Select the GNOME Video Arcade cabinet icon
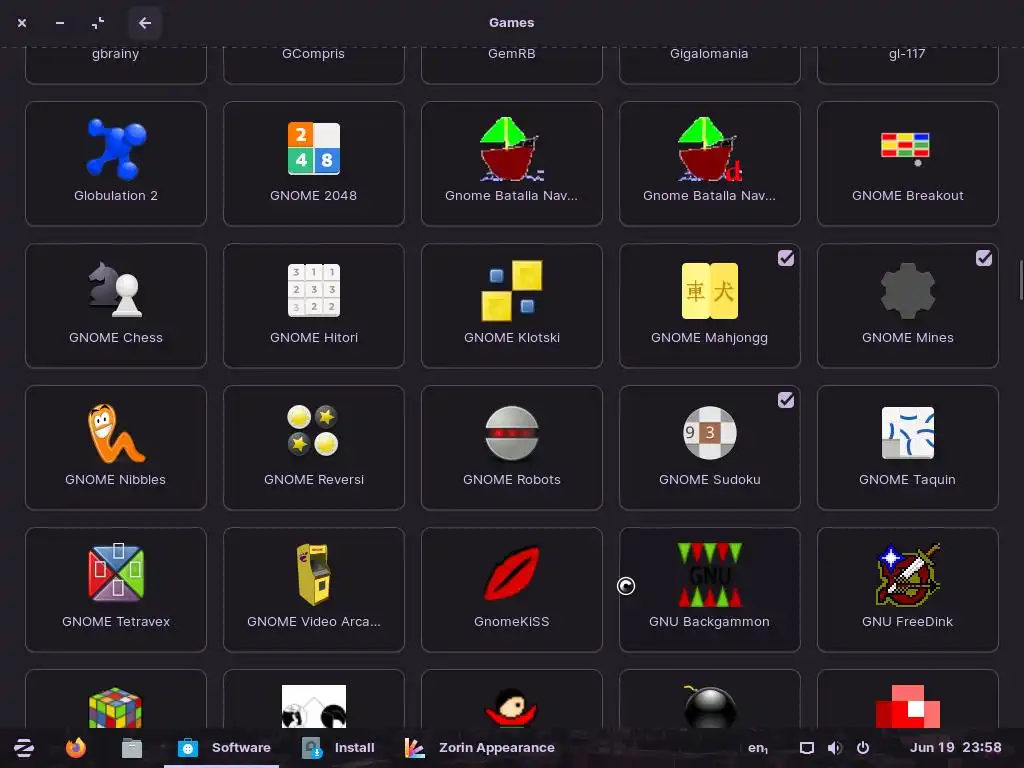 313,574
